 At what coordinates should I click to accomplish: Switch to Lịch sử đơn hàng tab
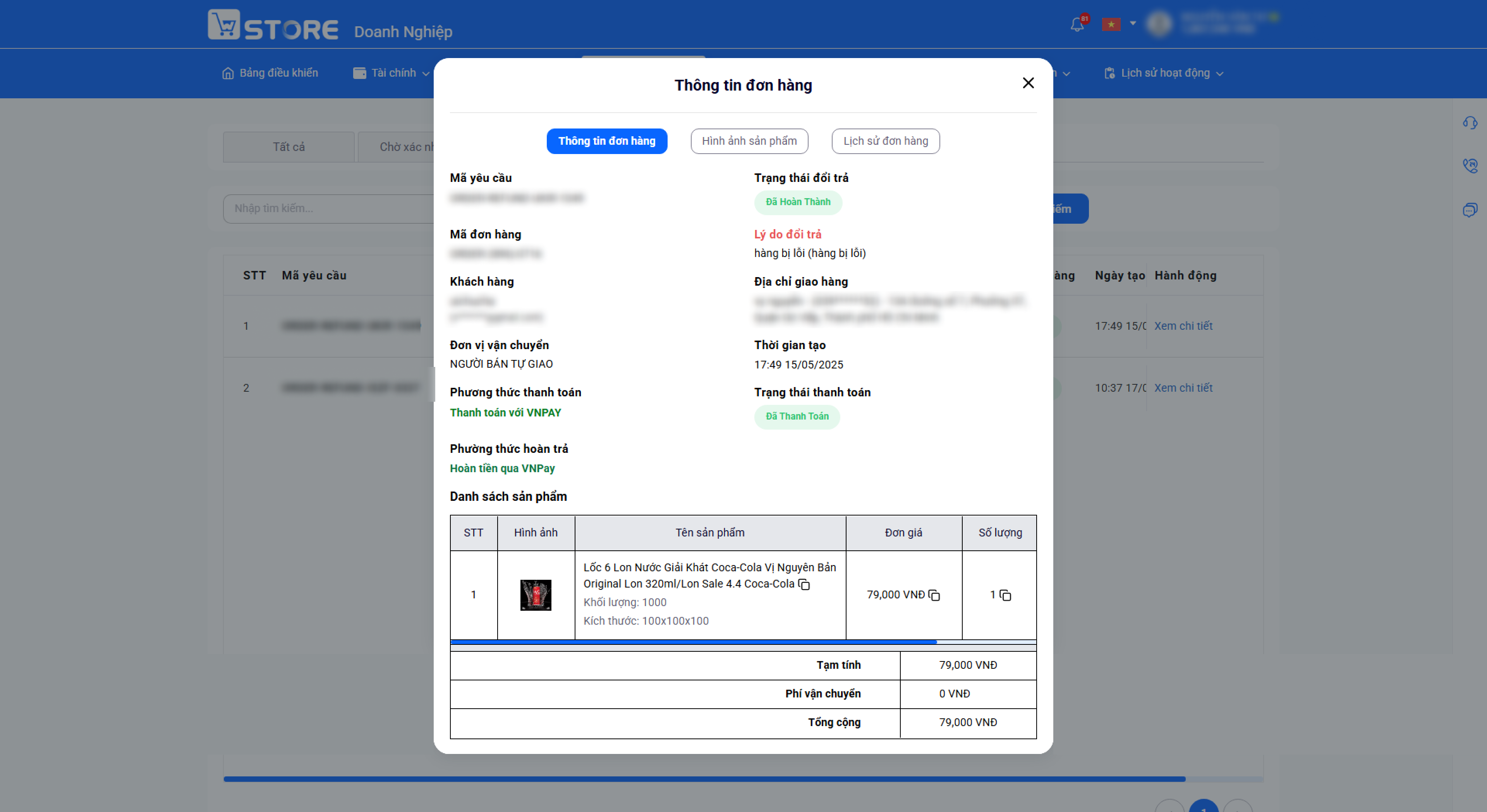click(x=886, y=141)
